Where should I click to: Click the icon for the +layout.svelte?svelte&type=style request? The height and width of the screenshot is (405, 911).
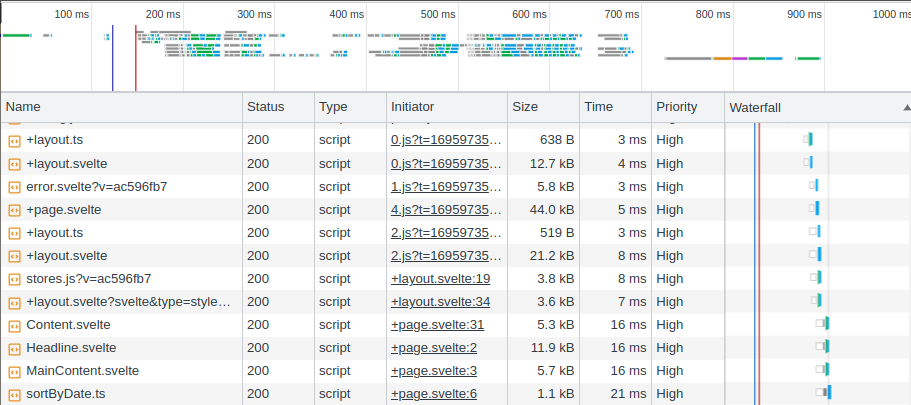click(14, 302)
